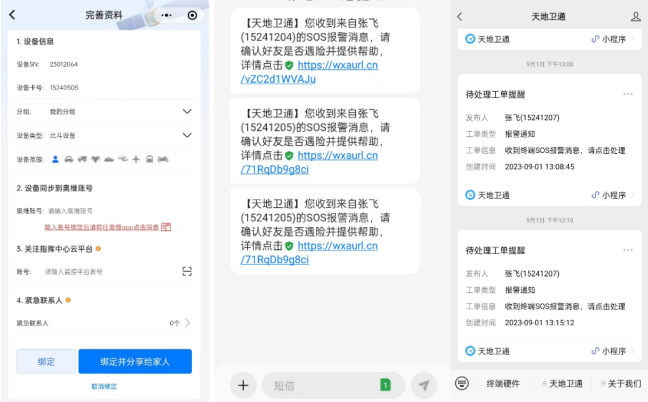Open the profile icon in 天地卫通 chat header
Image resolution: width=648 pixels, height=402 pixels.
(636, 17)
